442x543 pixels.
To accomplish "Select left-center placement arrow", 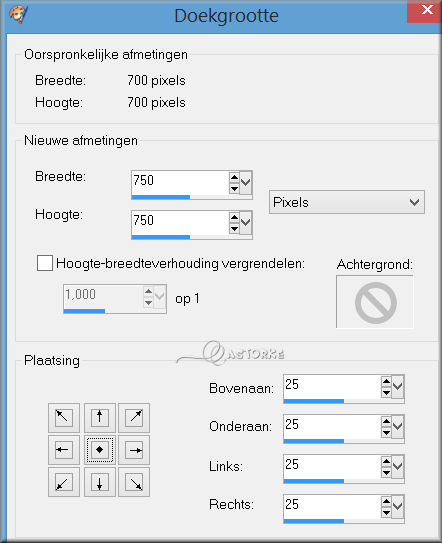I will click(x=64, y=450).
